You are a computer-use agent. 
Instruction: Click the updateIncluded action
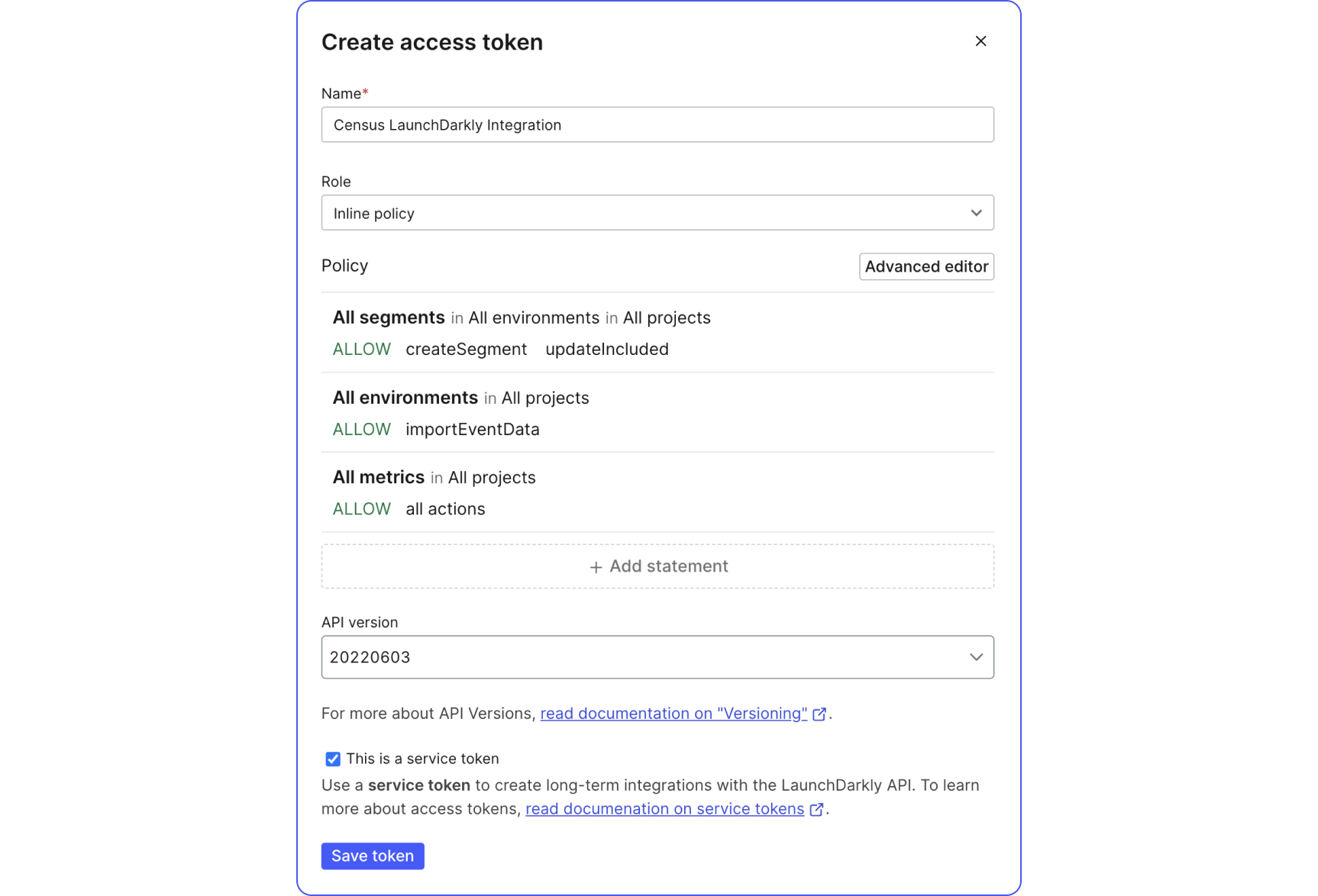(606, 350)
